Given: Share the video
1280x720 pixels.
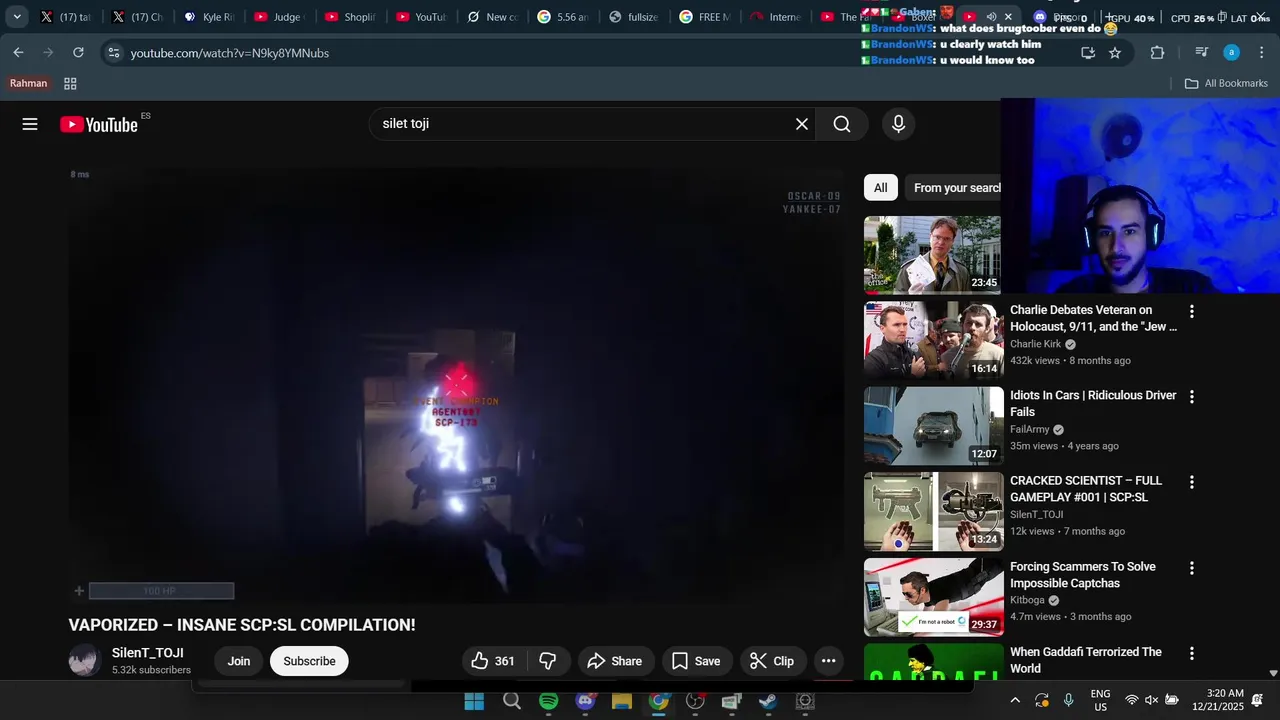Looking at the screenshot, I should [615, 661].
